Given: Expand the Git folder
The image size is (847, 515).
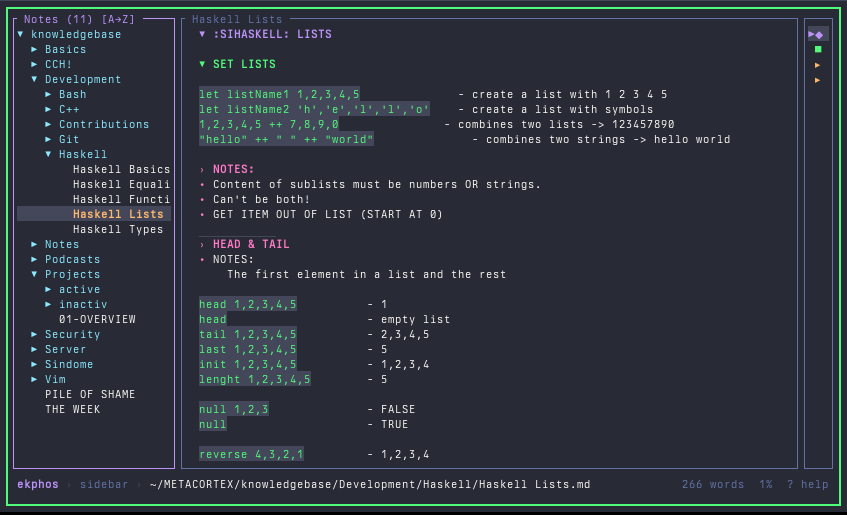Looking at the screenshot, I should pos(48,139).
